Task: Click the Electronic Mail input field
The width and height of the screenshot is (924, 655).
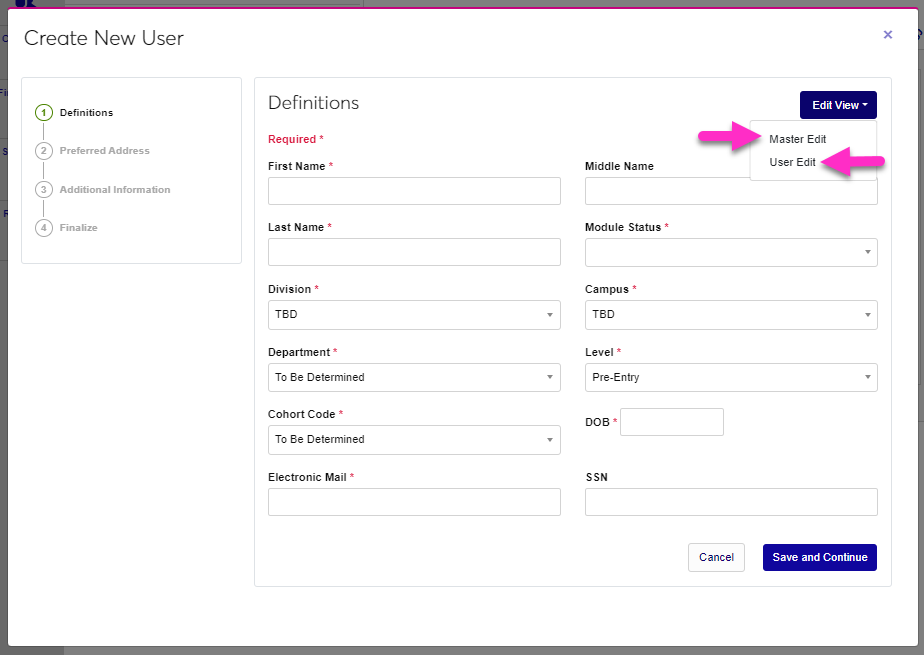Action: click(x=414, y=502)
